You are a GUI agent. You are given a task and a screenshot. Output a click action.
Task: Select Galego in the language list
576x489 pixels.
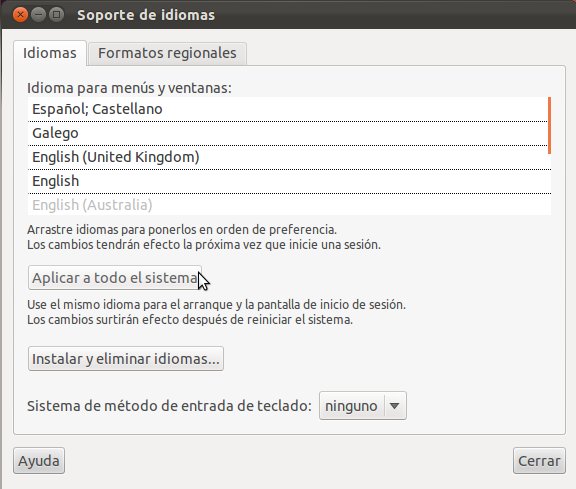(x=288, y=133)
